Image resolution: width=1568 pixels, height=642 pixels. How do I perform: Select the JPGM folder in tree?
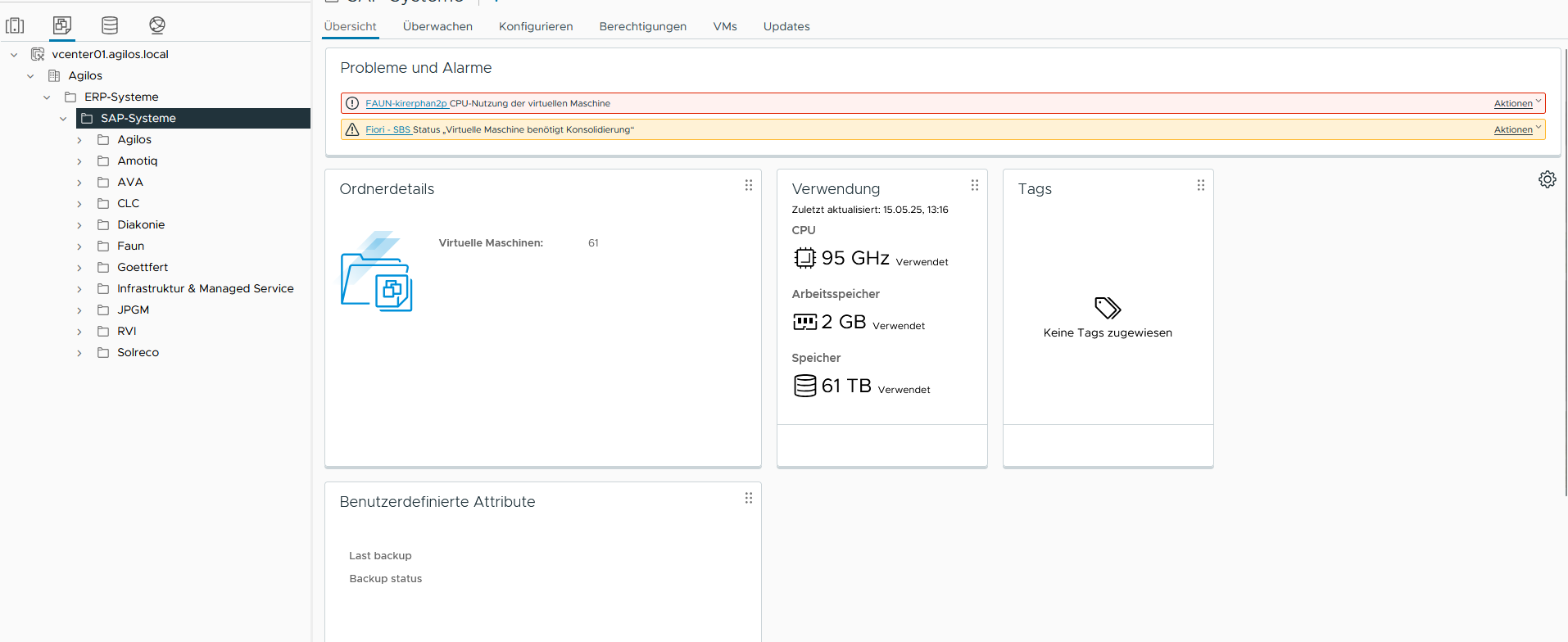point(133,310)
